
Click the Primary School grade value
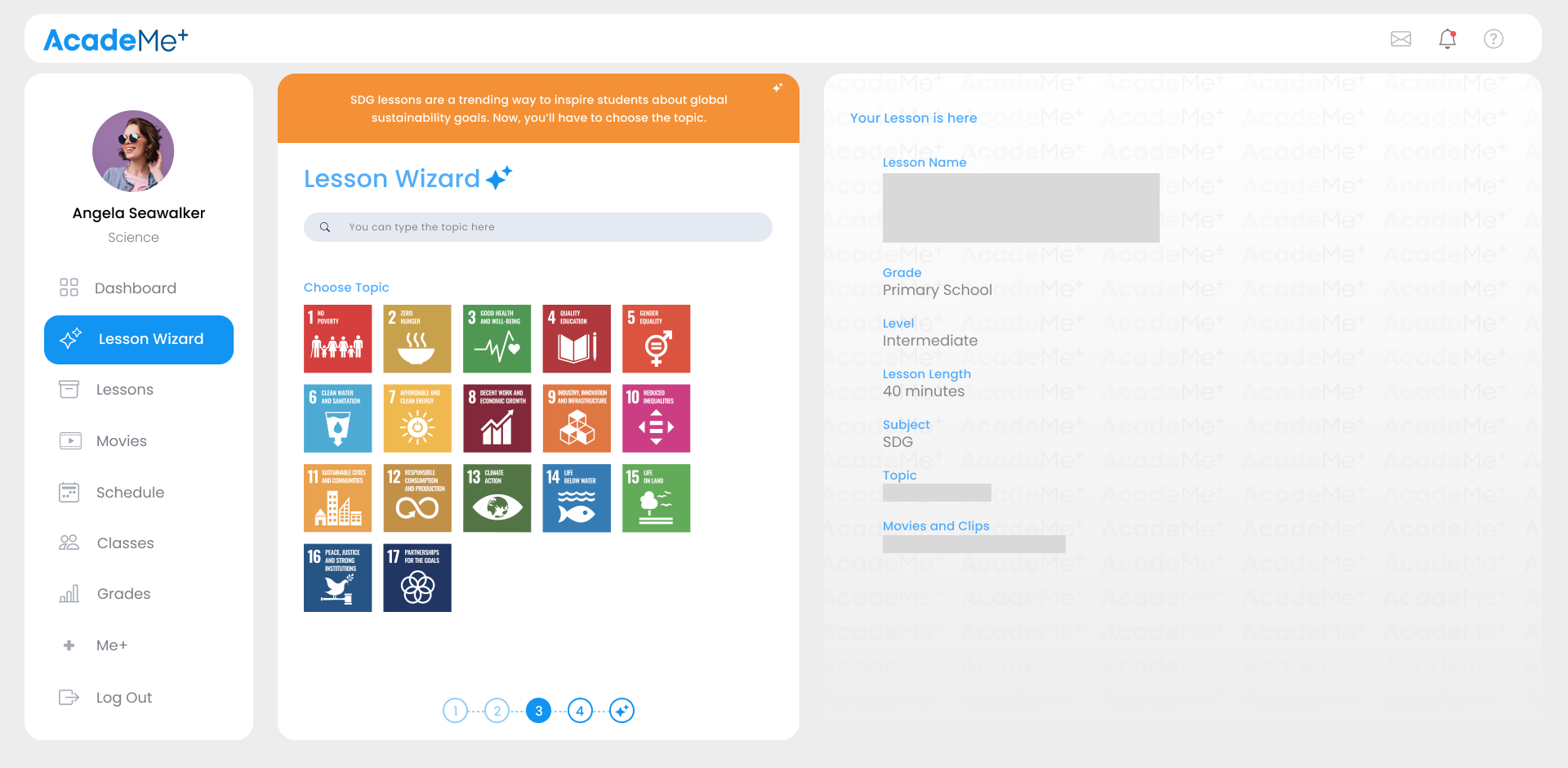938,290
